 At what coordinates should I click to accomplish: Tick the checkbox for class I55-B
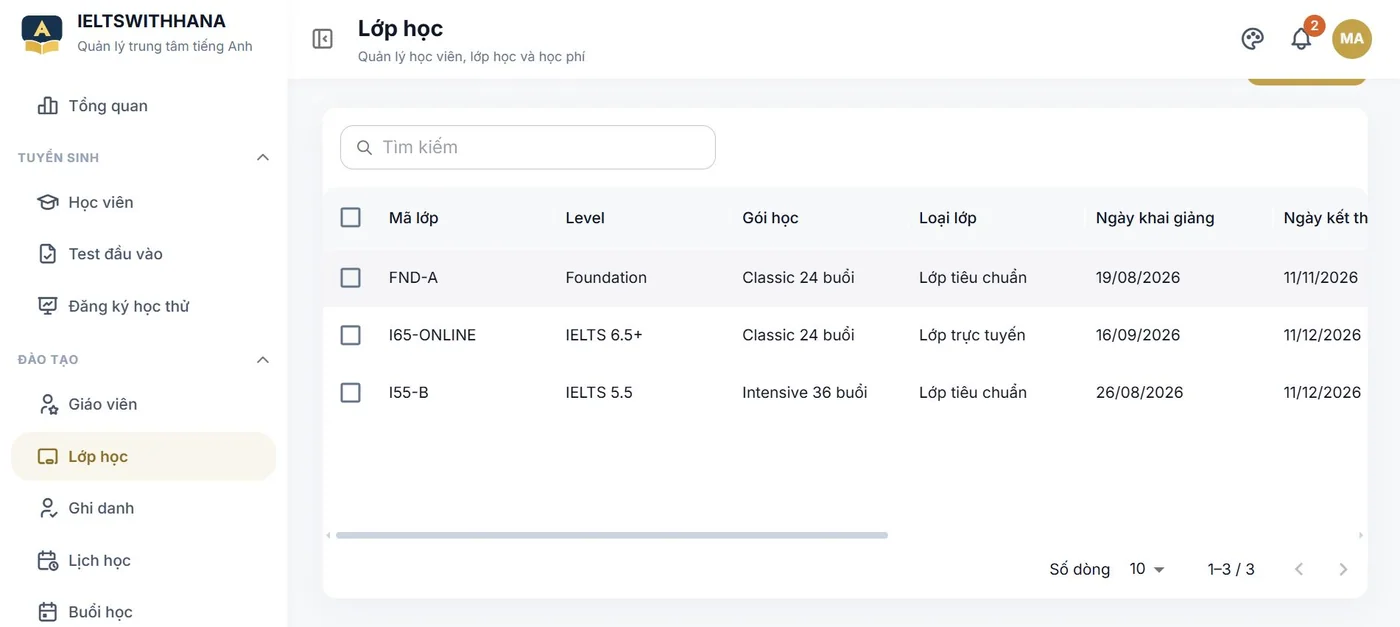[350, 392]
